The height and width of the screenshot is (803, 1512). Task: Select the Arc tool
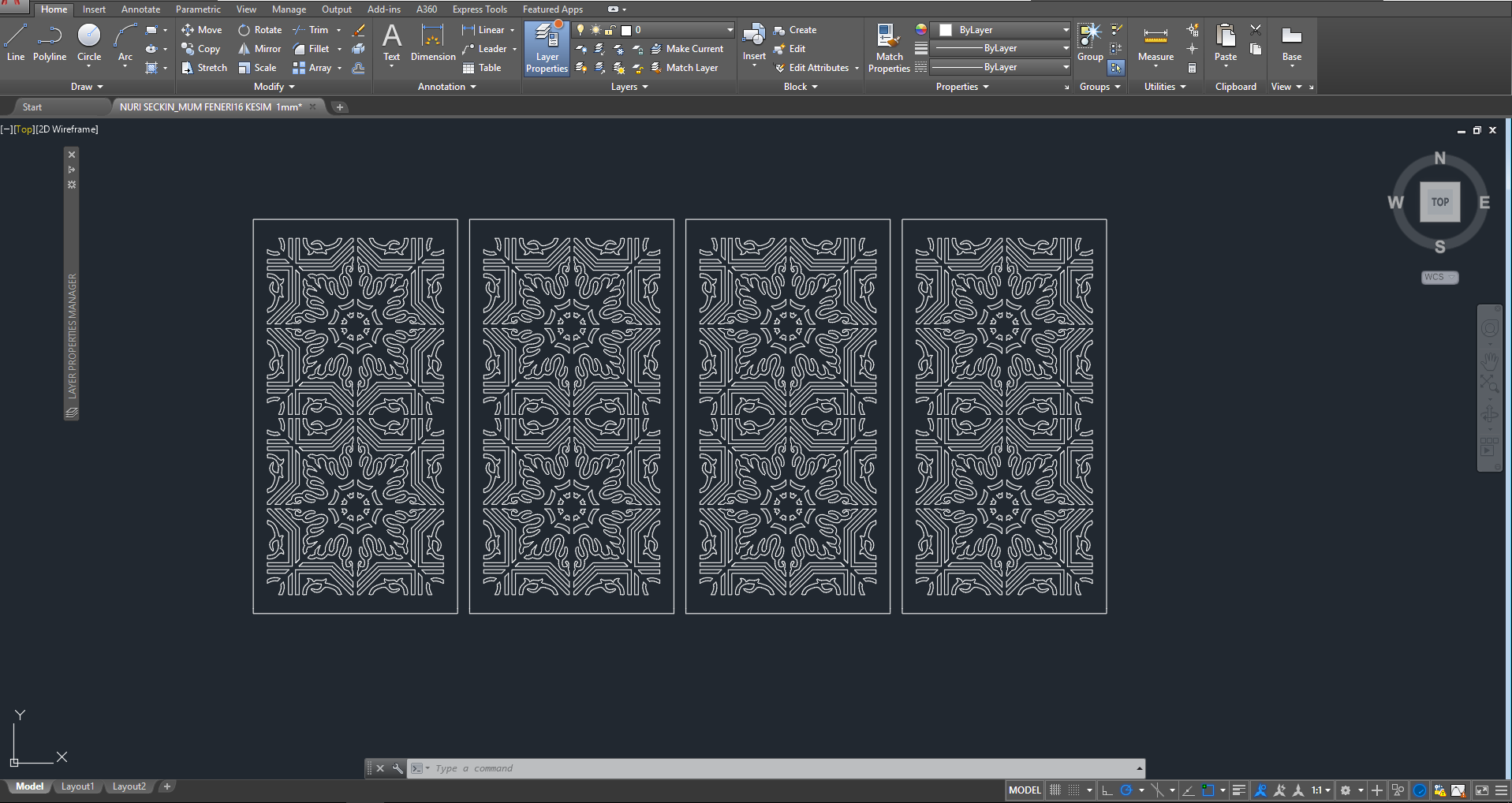(x=125, y=43)
